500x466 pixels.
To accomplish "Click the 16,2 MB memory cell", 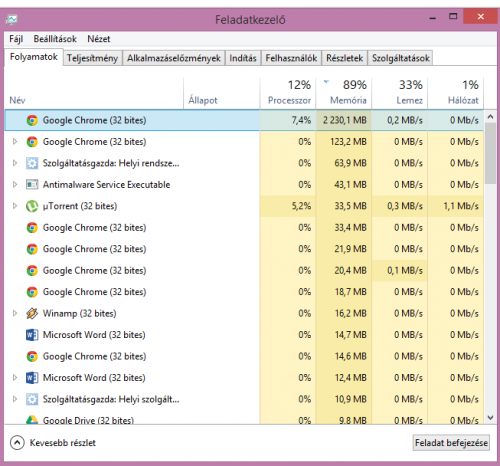I will pyautogui.click(x=344, y=313).
